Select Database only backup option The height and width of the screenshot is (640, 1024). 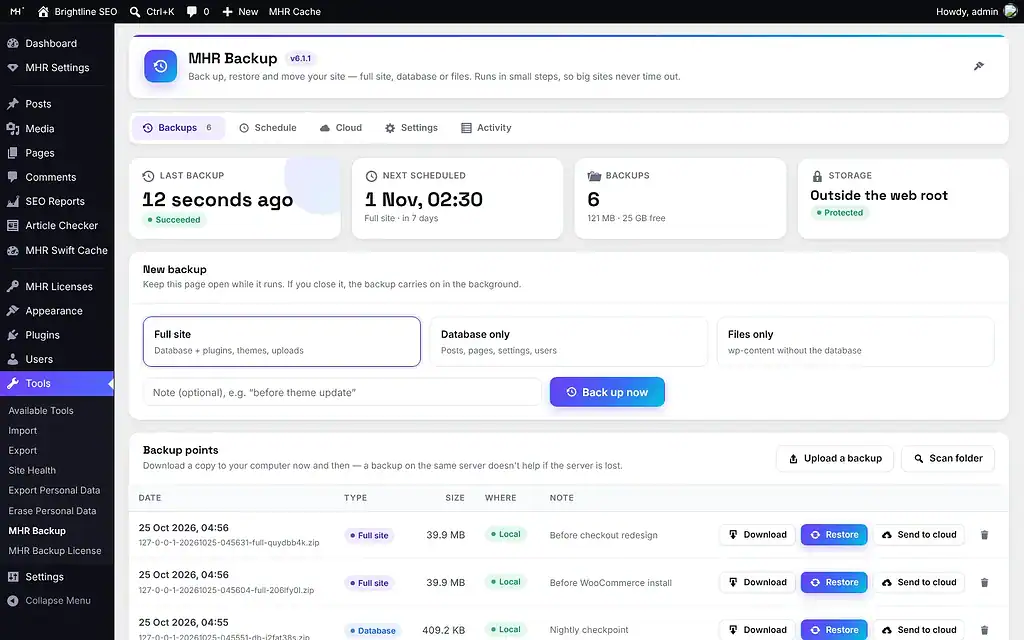(x=568, y=342)
